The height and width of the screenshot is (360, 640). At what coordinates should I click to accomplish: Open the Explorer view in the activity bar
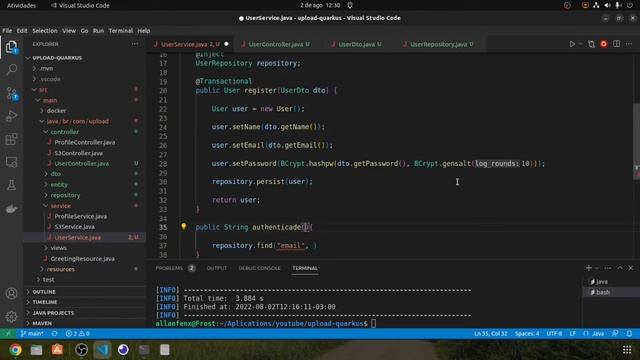pos(11,47)
